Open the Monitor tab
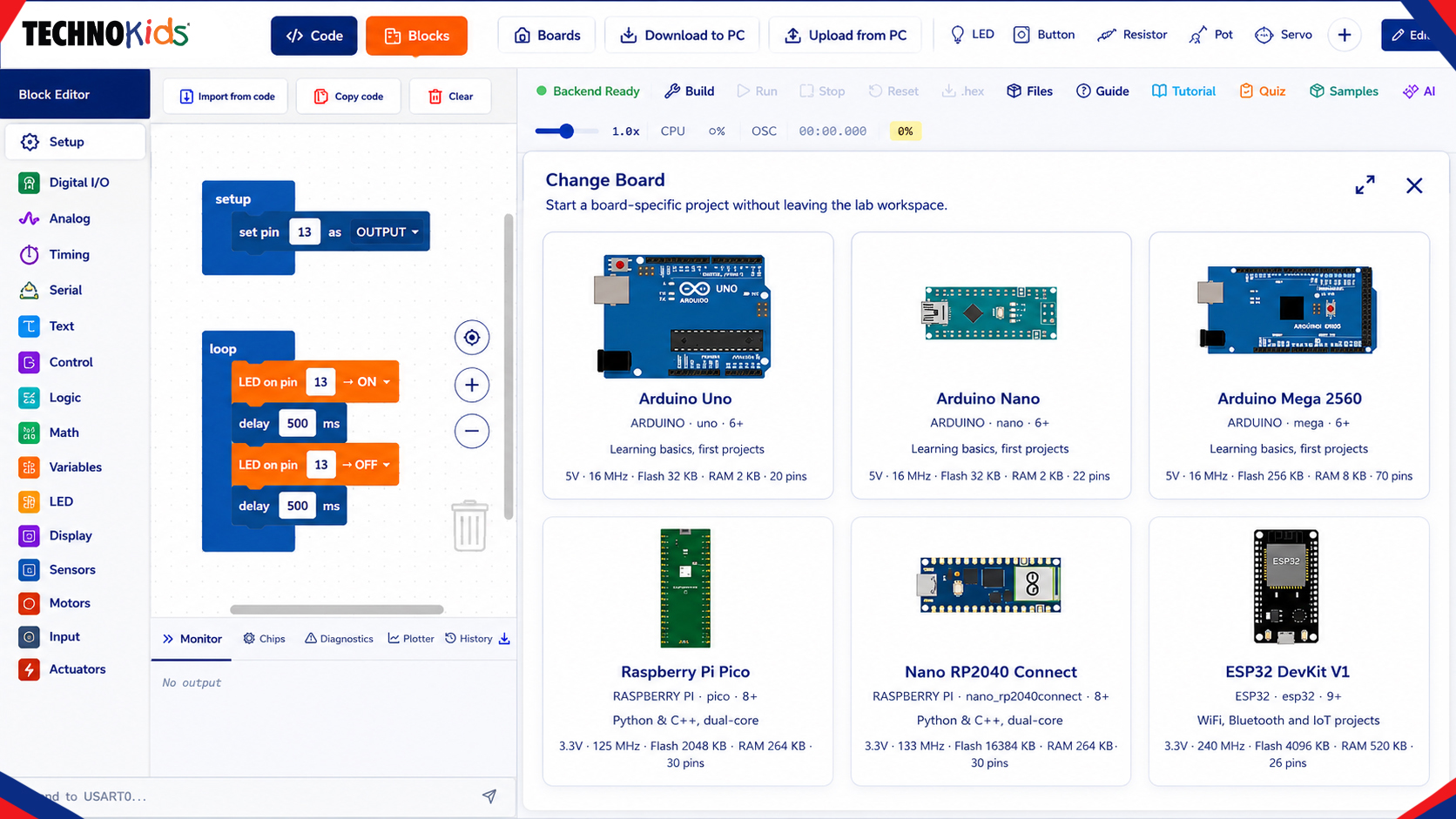Screen dimensions: 1456x819 pyautogui.click(x=192, y=639)
